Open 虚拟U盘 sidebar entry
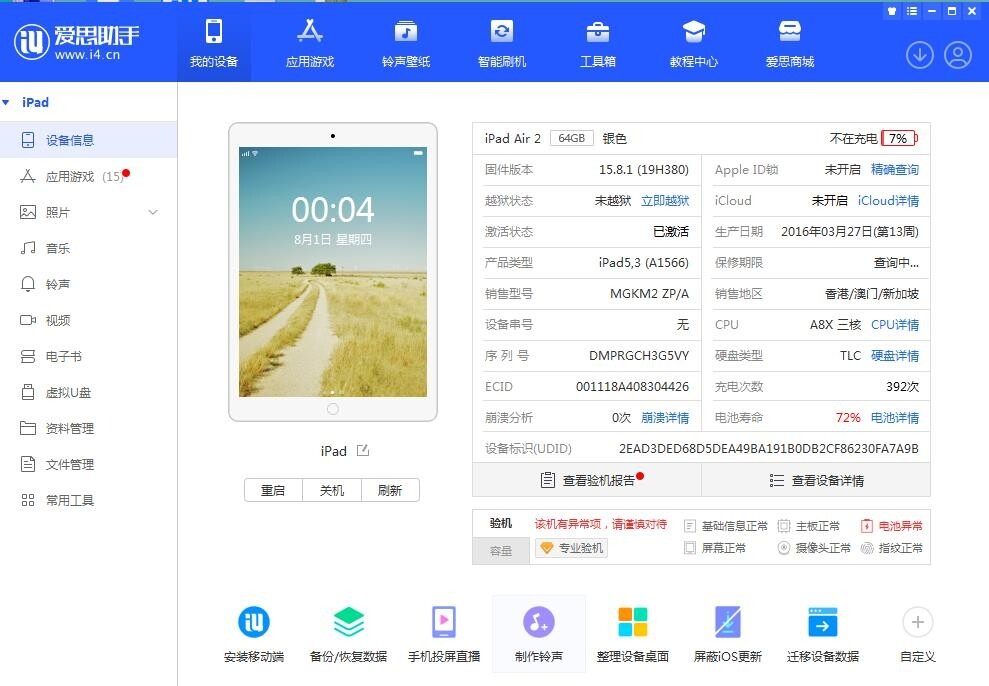 click(x=88, y=392)
